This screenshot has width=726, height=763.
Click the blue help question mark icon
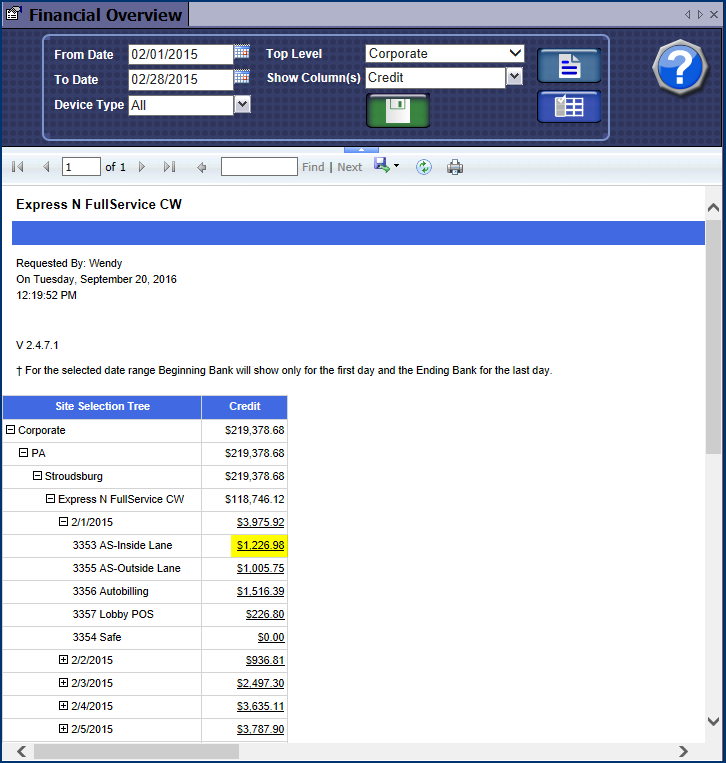680,69
